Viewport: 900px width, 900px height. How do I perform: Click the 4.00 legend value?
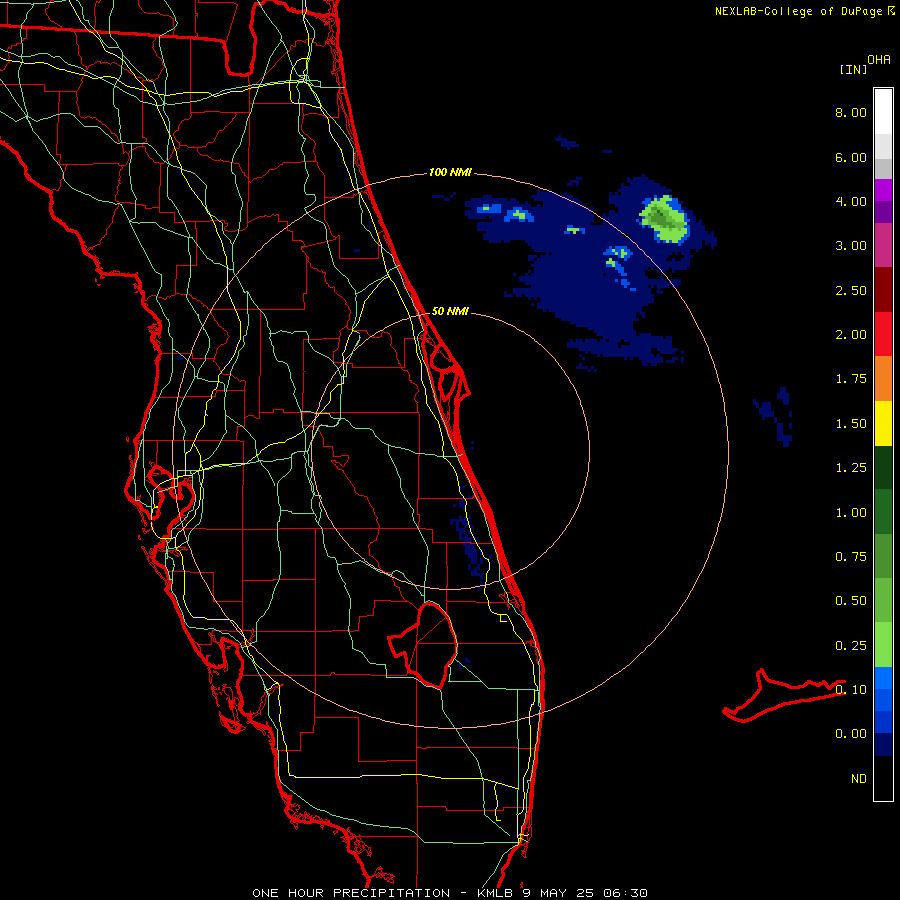pos(851,201)
